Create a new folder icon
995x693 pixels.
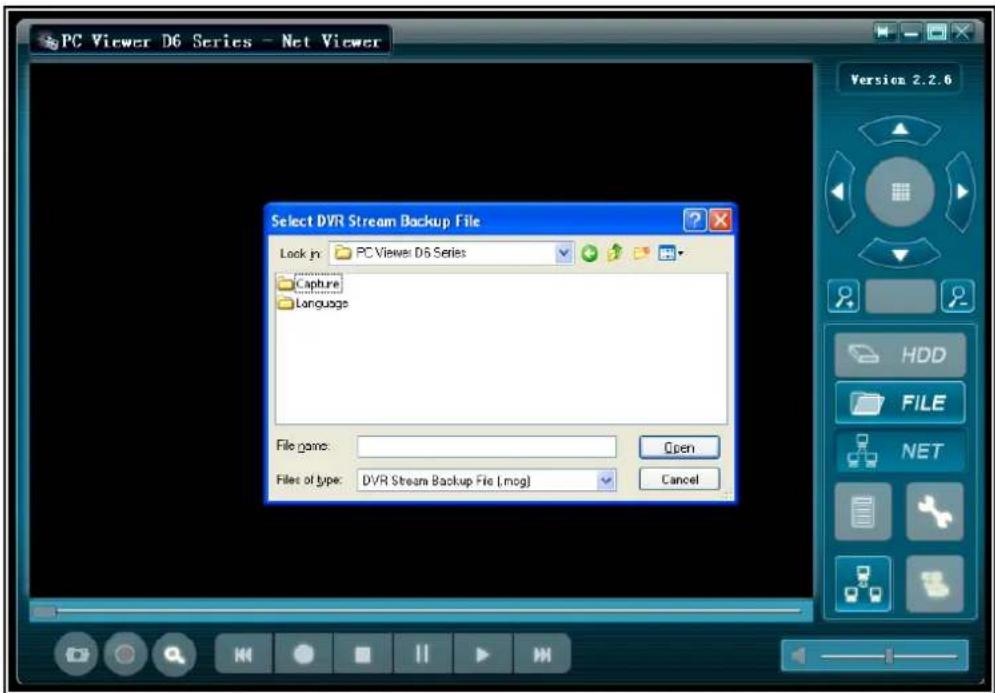tap(641, 253)
